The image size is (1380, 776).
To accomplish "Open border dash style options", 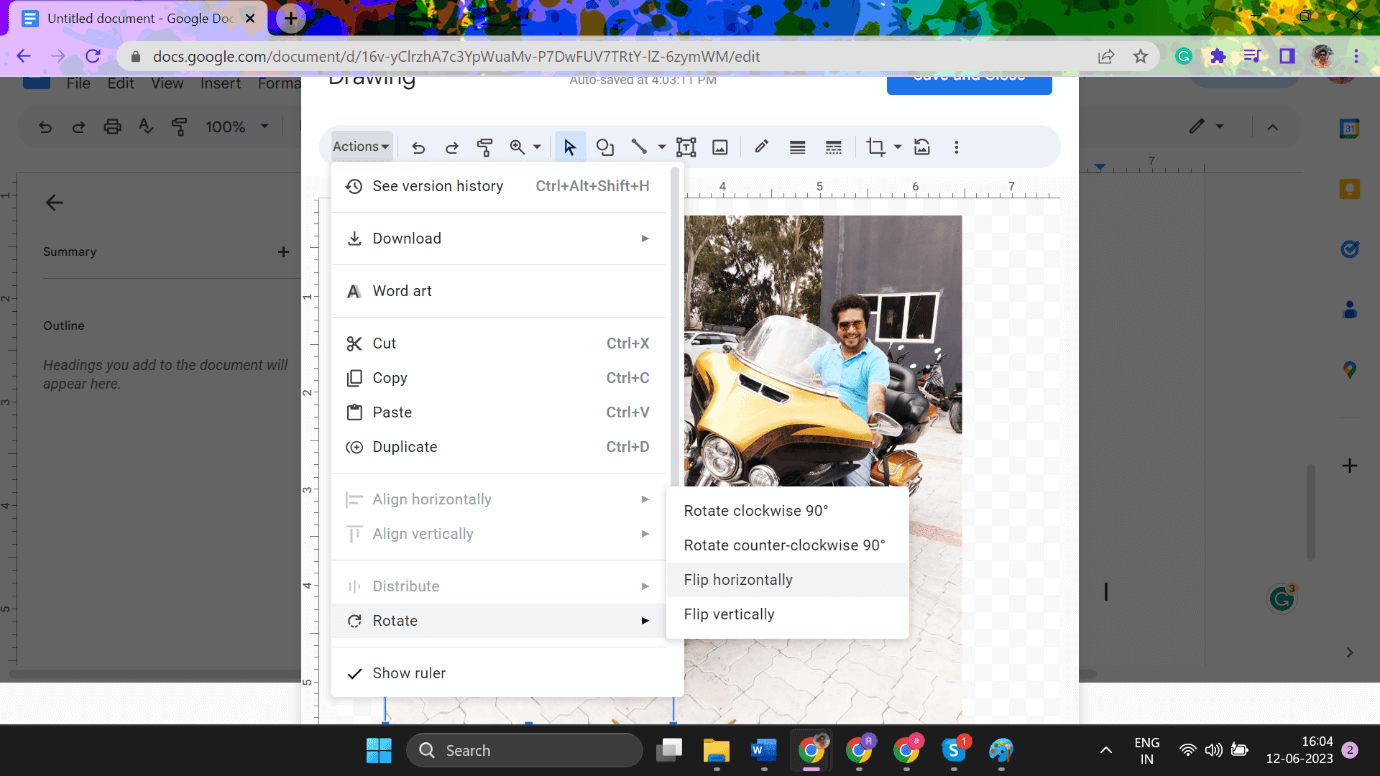I will (833, 147).
